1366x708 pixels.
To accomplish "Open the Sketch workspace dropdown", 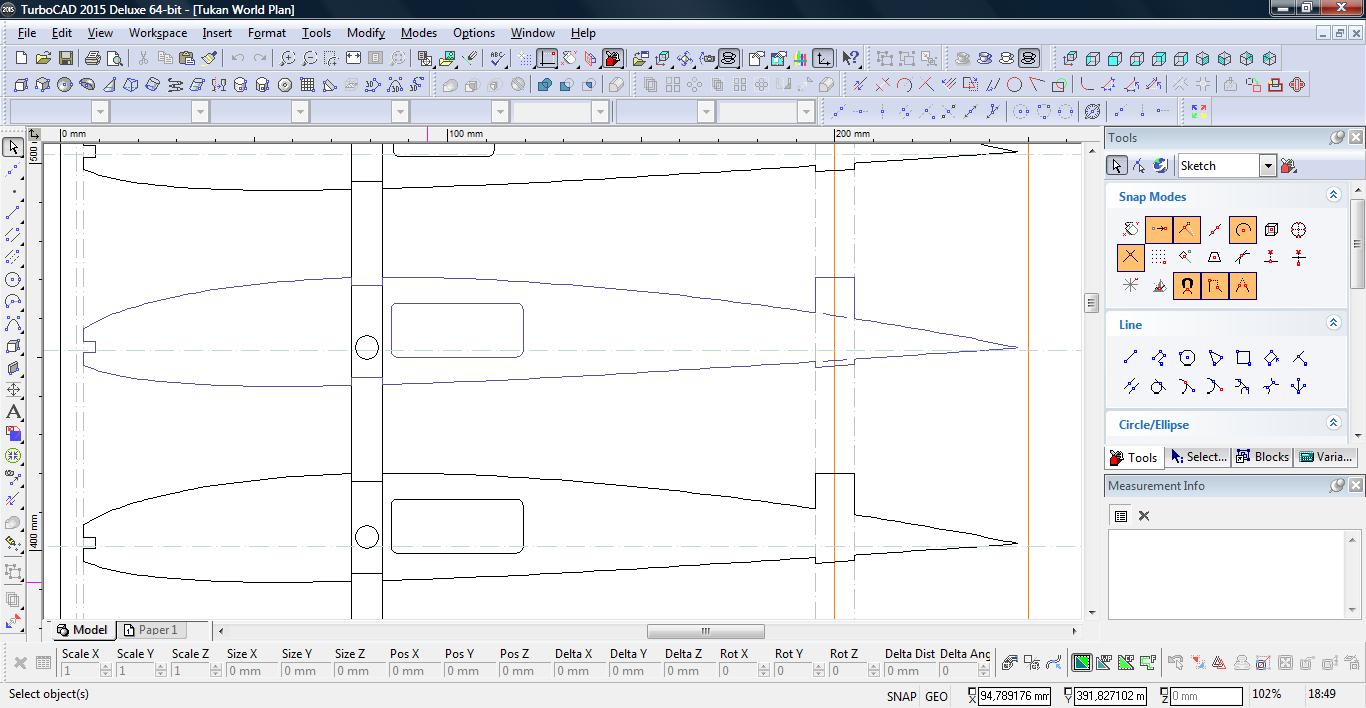I will [1267, 166].
